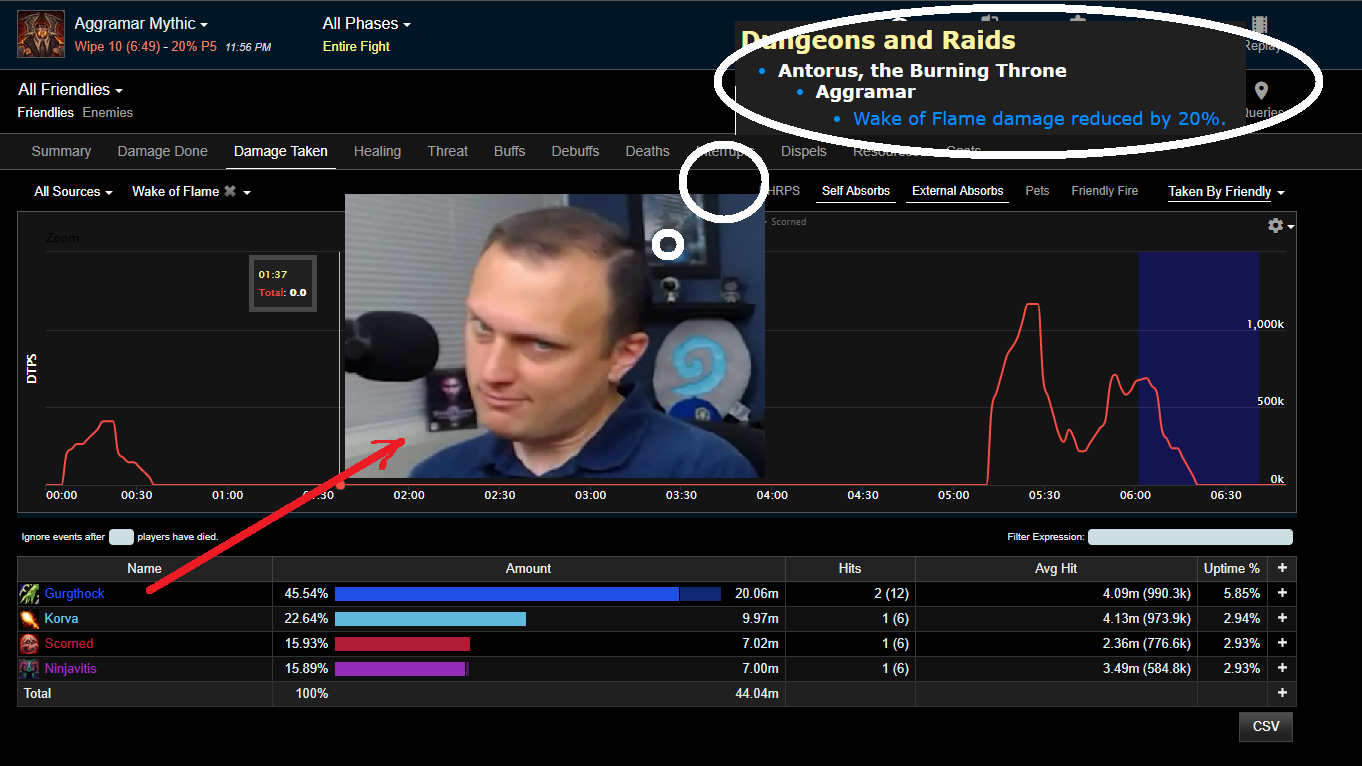Open the Aggramar Mythic fight dropdown
This screenshot has height=766, width=1362.
point(141,23)
